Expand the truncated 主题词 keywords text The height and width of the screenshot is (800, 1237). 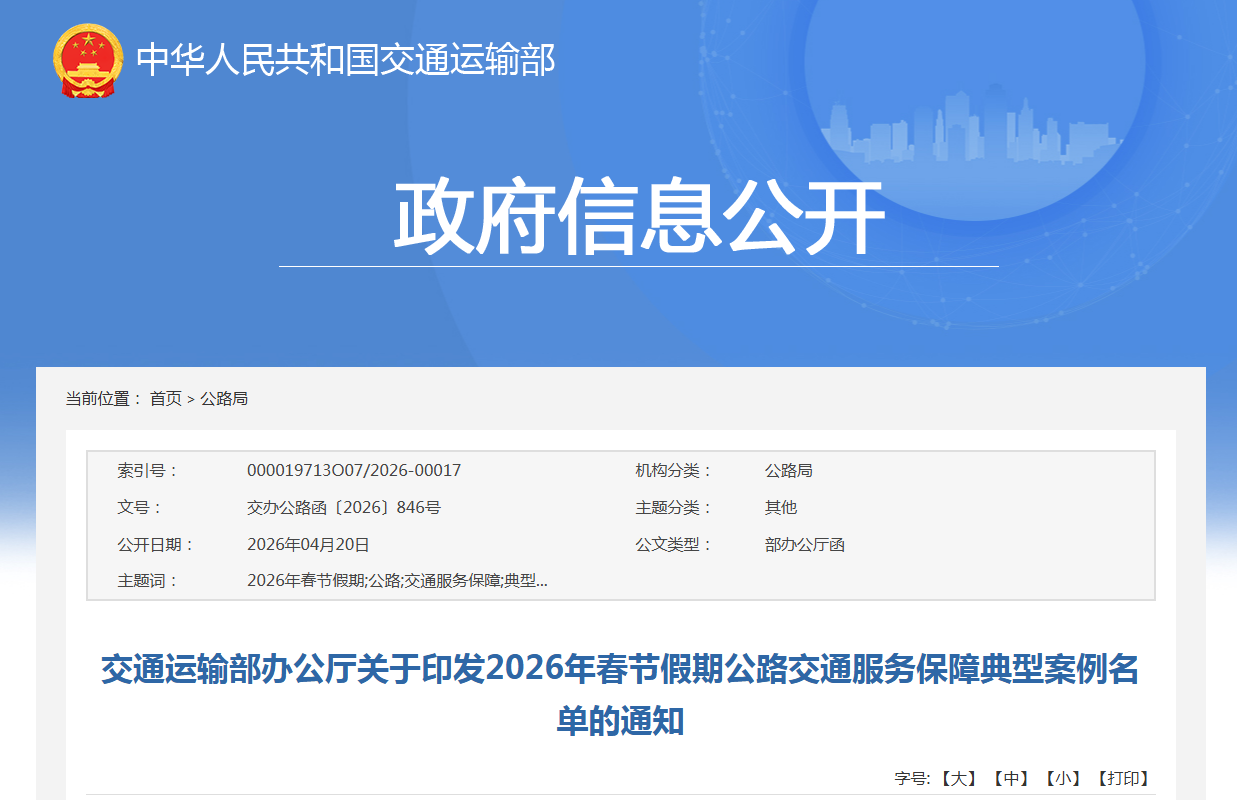tap(397, 580)
